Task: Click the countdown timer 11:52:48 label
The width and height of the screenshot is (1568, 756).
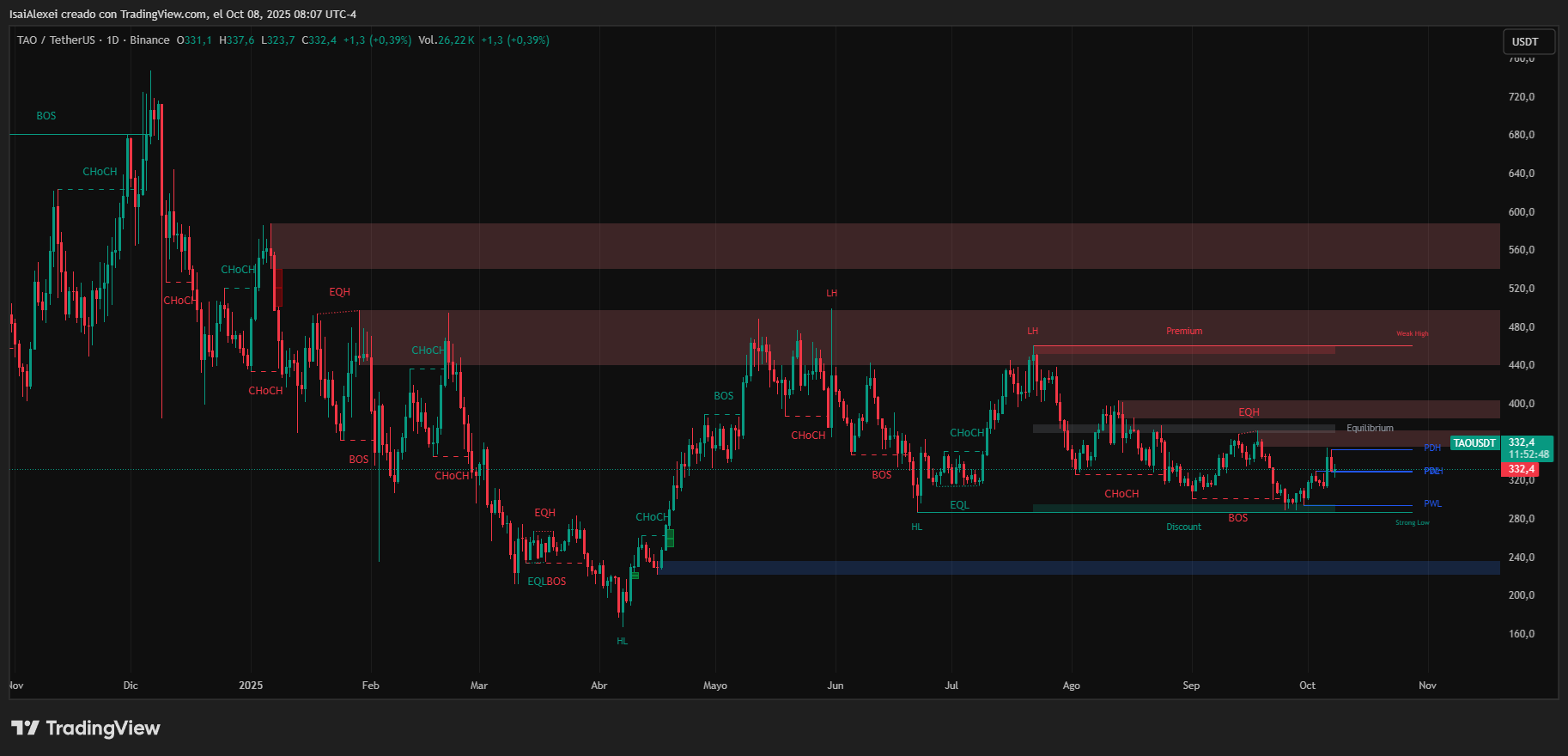Action: point(1528,454)
